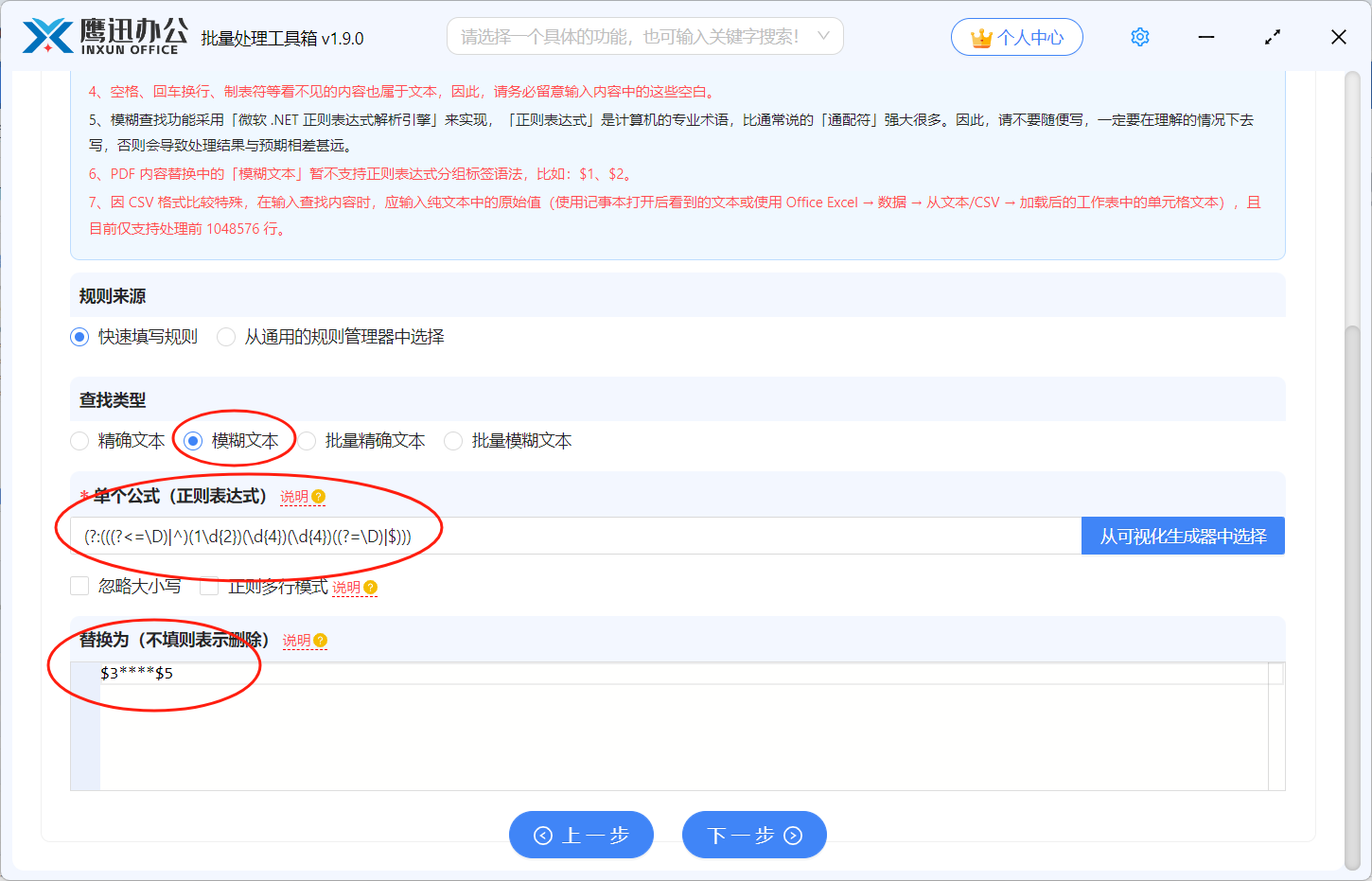This screenshot has width=1372, height=881.
Task: Enable the 忽略大小写 checkbox
Action: click(79, 586)
